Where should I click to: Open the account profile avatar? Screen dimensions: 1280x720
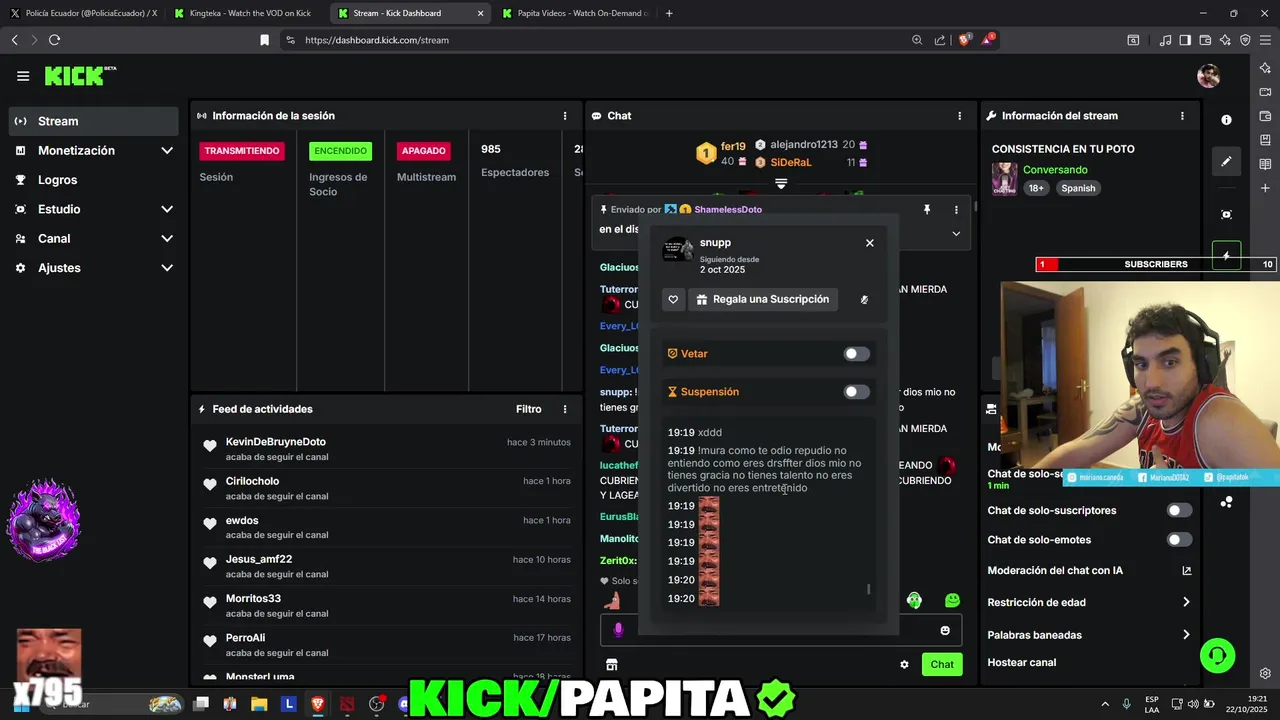click(x=1209, y=76)
